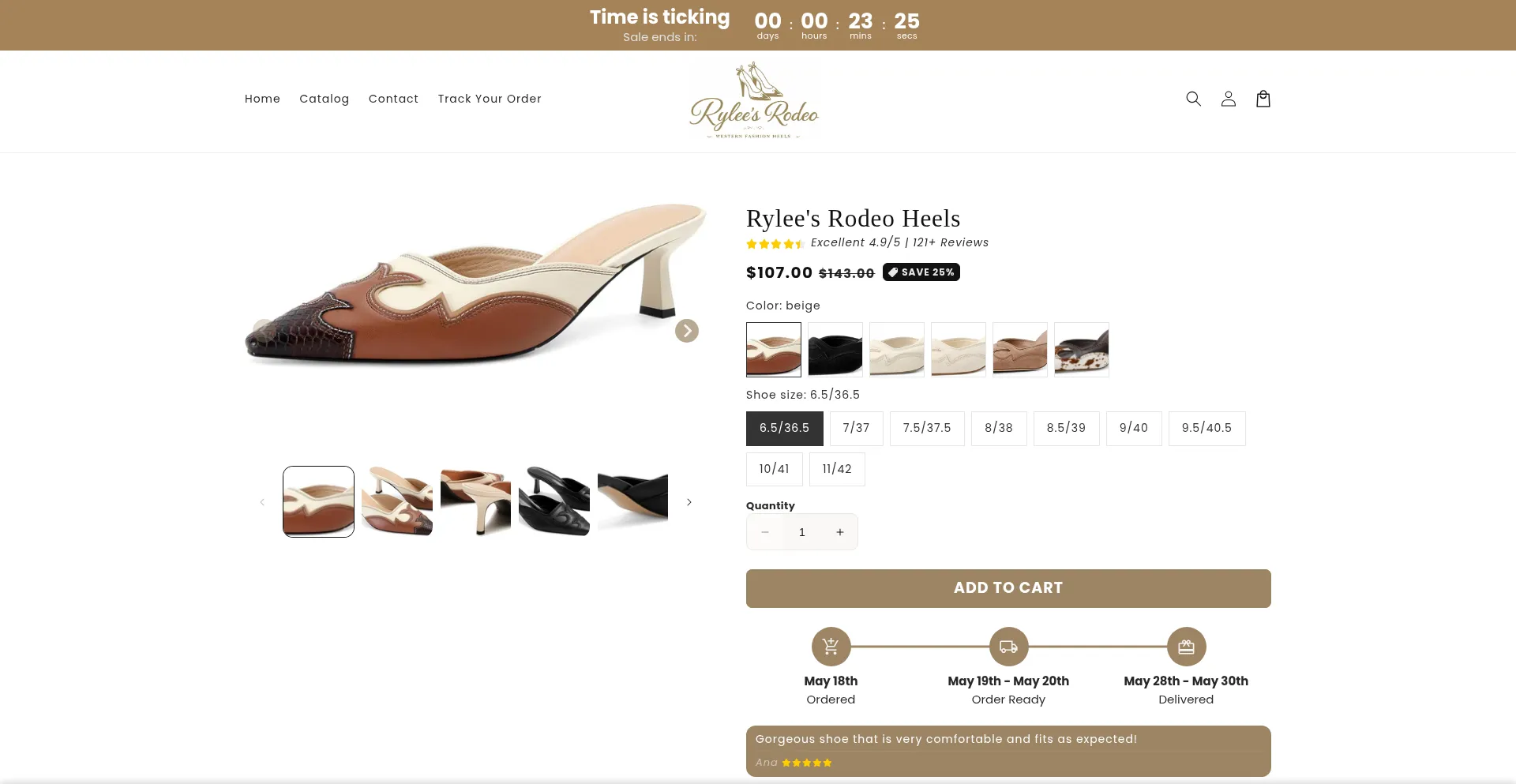
Task: Open the Catalog menu link
Action: [x=324, y=99]
